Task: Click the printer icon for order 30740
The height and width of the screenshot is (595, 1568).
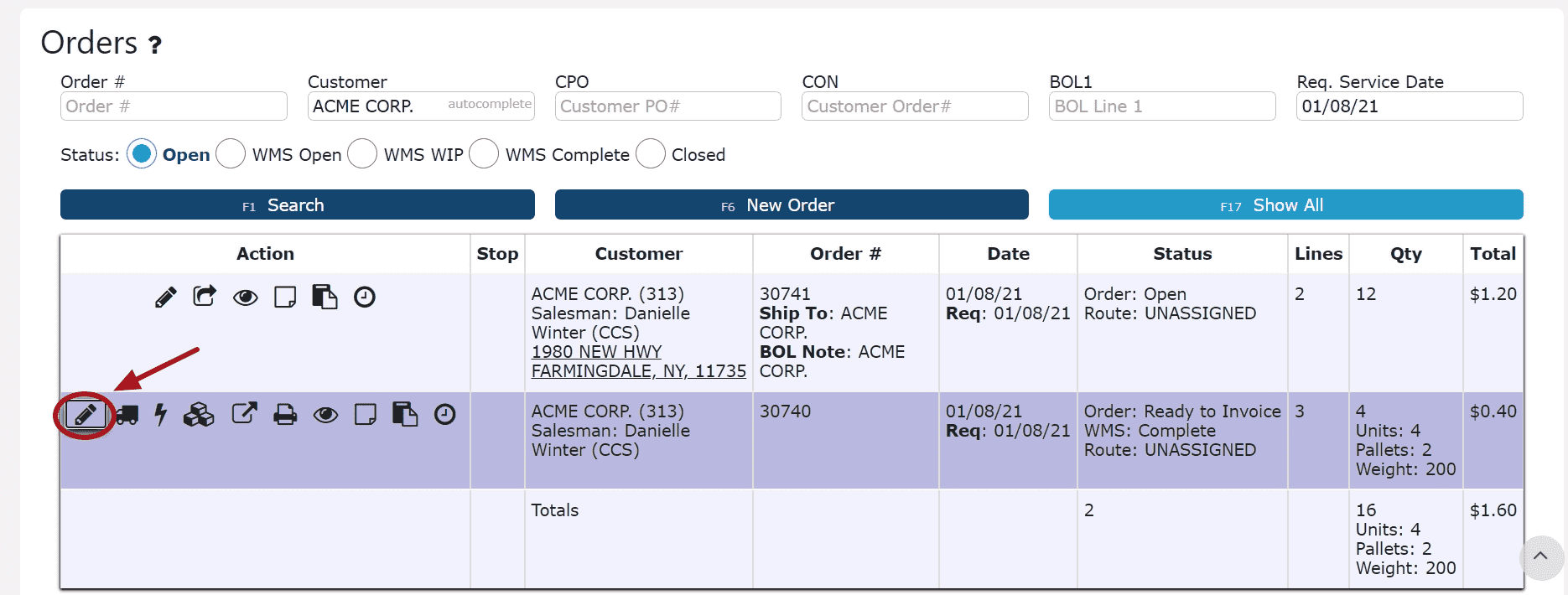Action: [x=285, y=414]
